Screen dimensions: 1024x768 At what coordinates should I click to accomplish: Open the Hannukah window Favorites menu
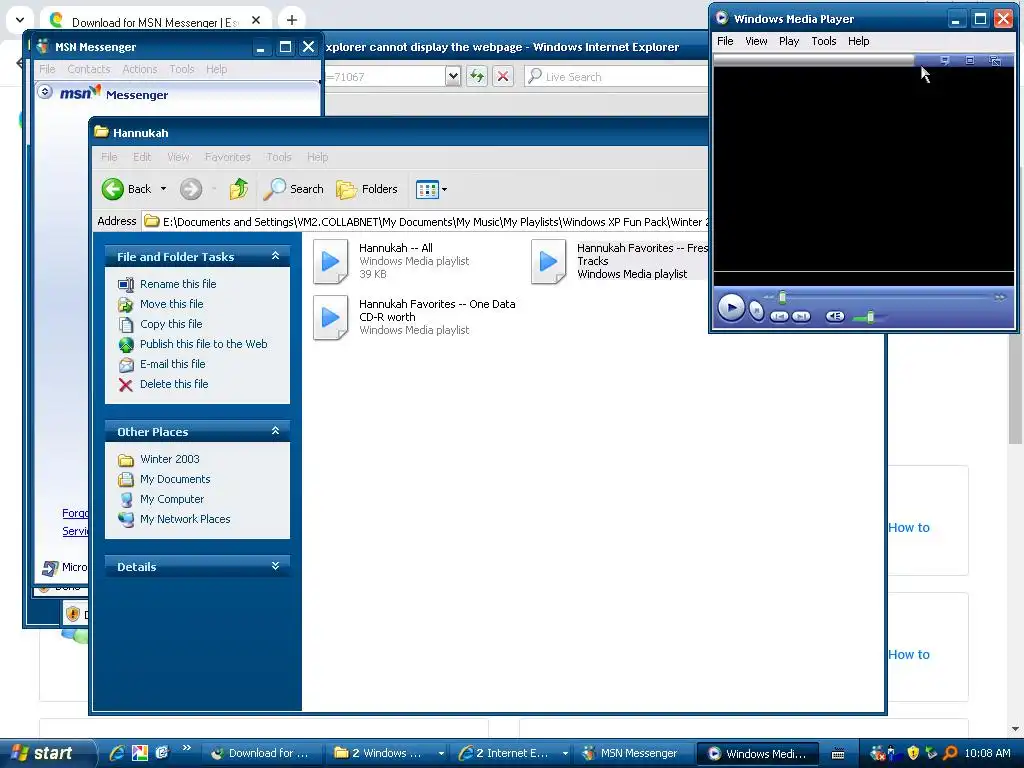pos(227,157)
